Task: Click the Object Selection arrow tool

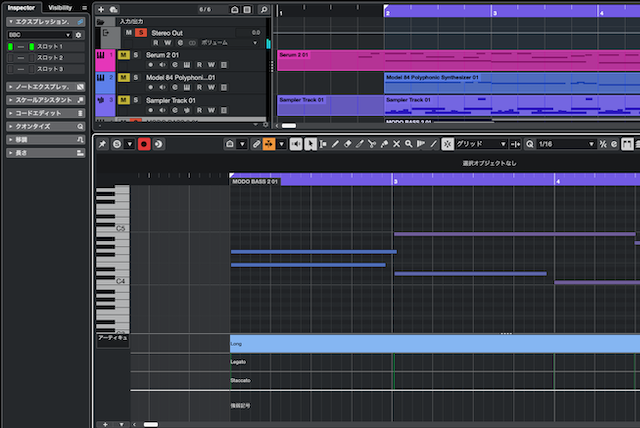Action: point(311,144)
